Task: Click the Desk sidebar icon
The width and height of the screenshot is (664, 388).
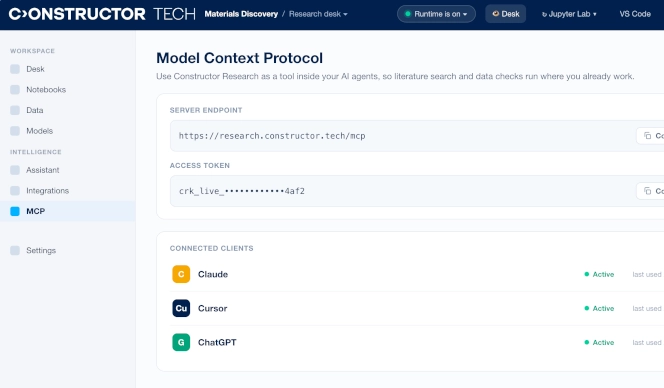Action: click(15, 69)
